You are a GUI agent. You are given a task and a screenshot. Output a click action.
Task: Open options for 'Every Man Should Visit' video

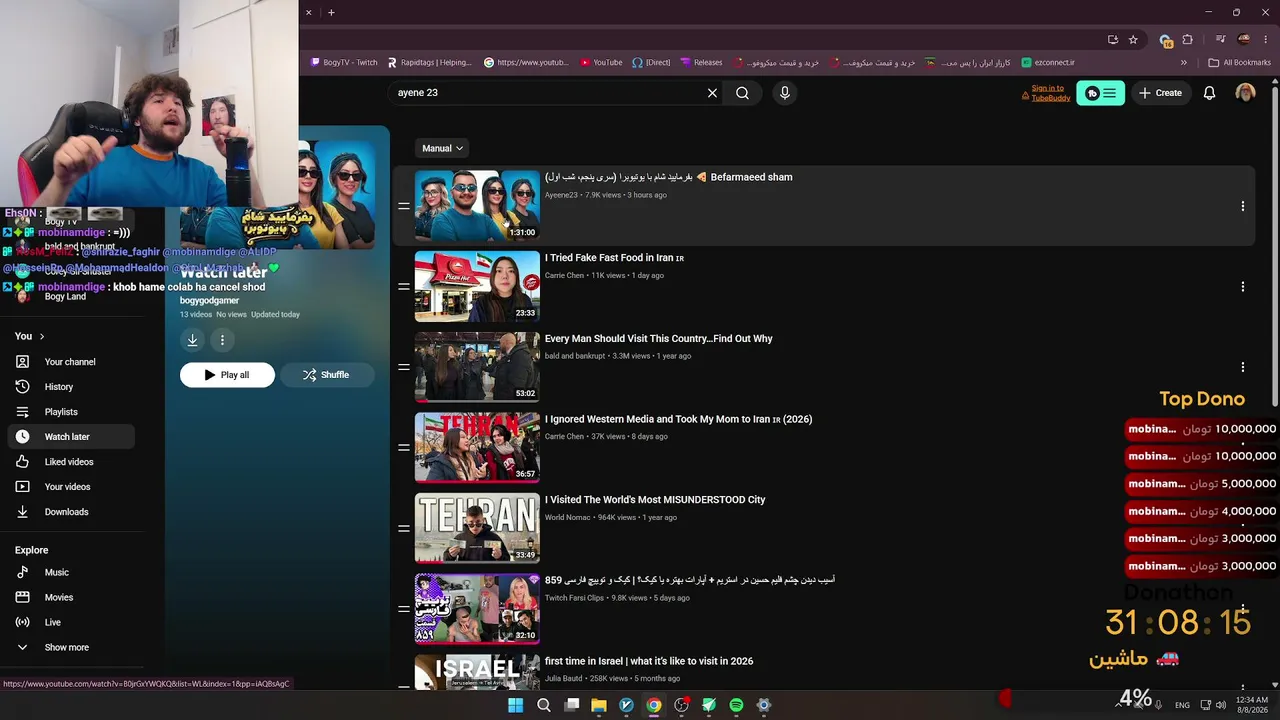1243,367
